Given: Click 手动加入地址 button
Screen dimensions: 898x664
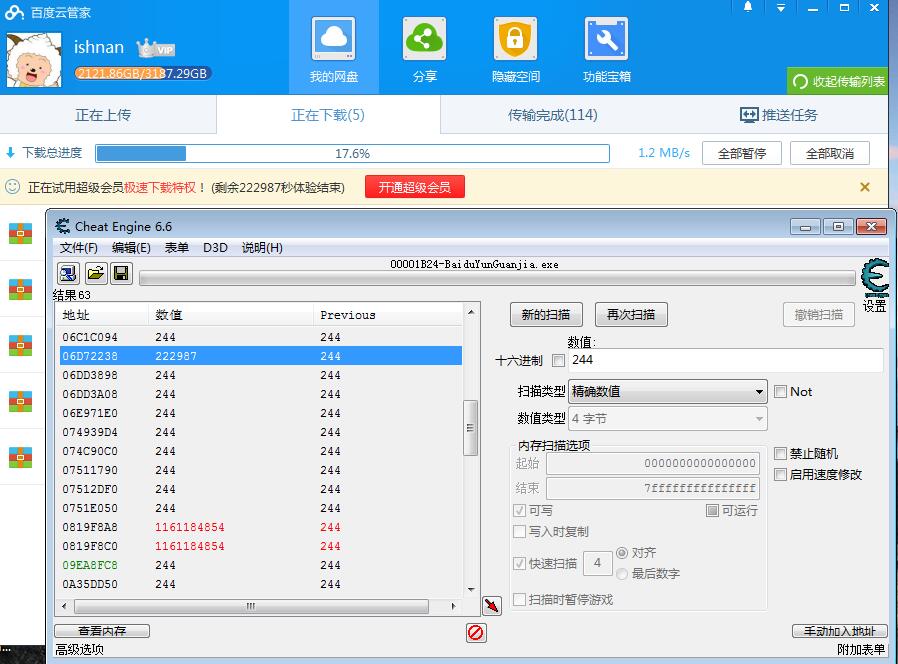Looking at the screenshot, I should (x=840, y=631).
